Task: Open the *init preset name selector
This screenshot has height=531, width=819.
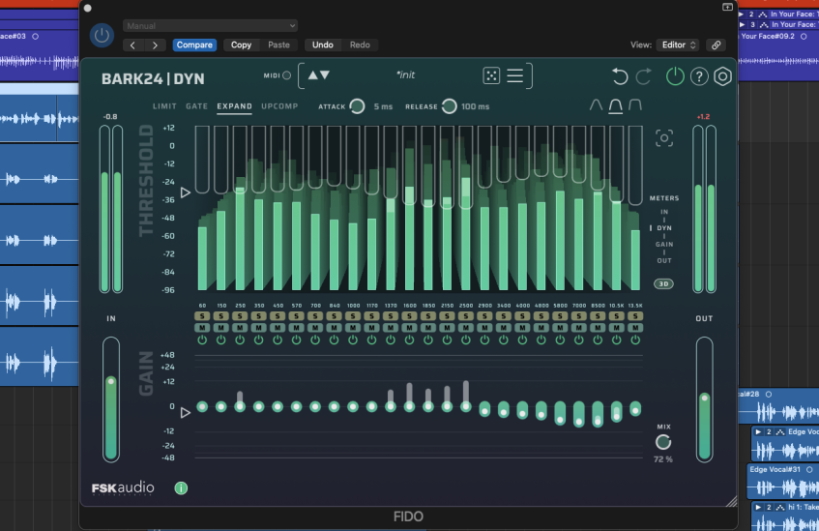Action: pyautogui.click(x=405, y=75)
